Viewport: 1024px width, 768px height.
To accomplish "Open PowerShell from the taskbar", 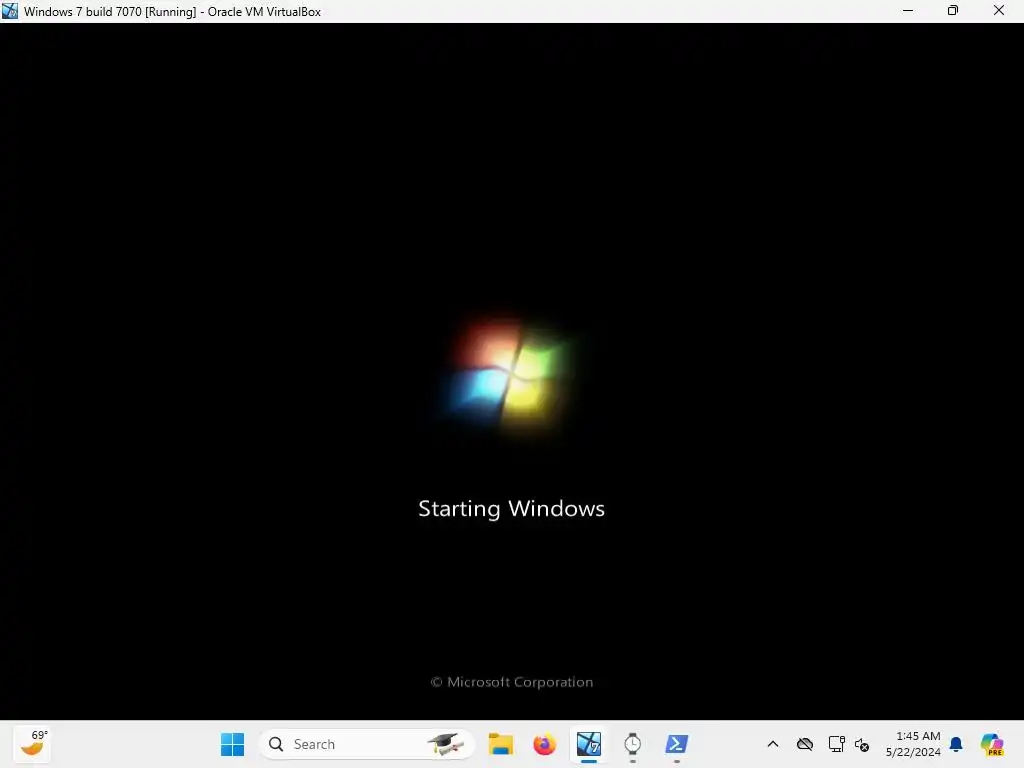I will (x=677, y=744).
